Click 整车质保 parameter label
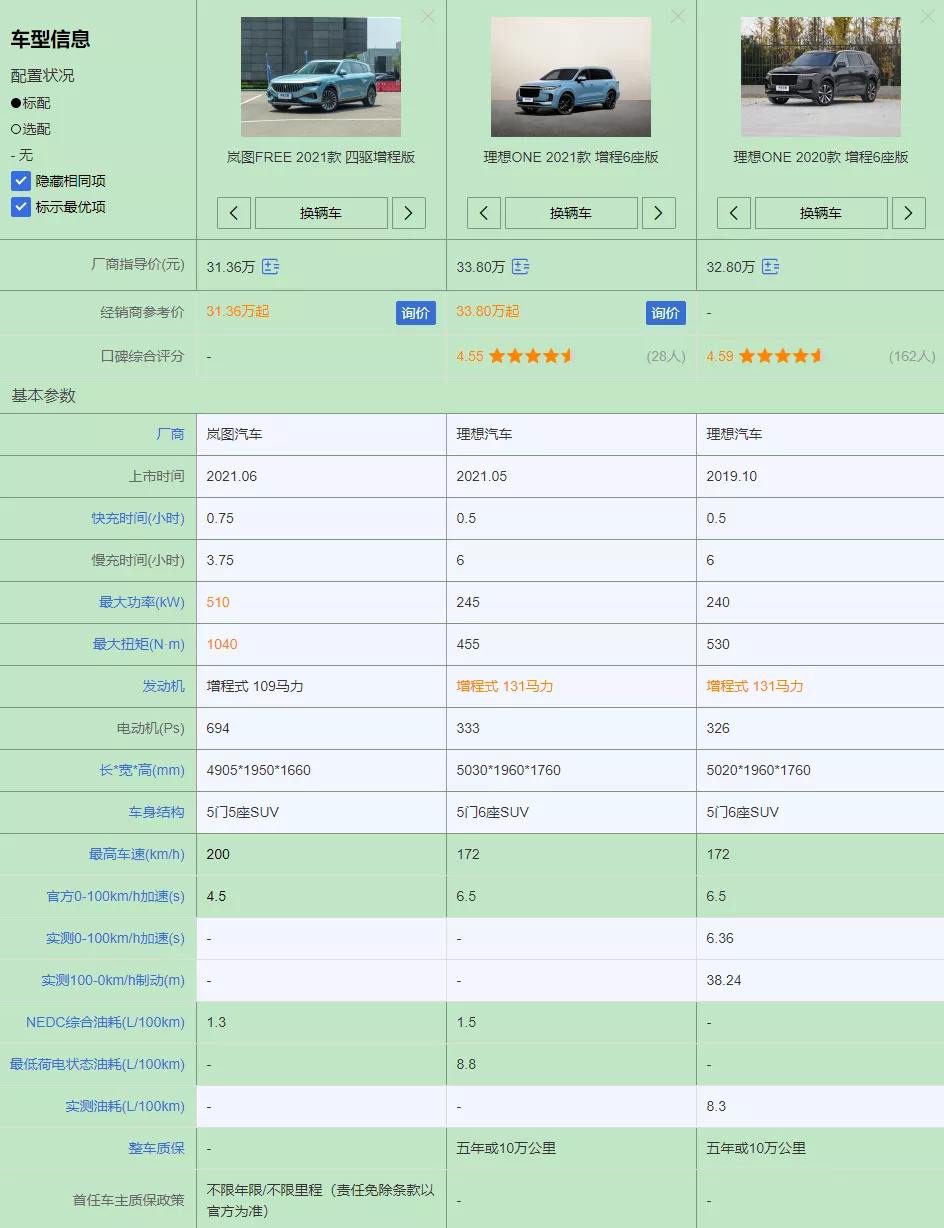The image size is (944, 1228). pos(157,1148)
